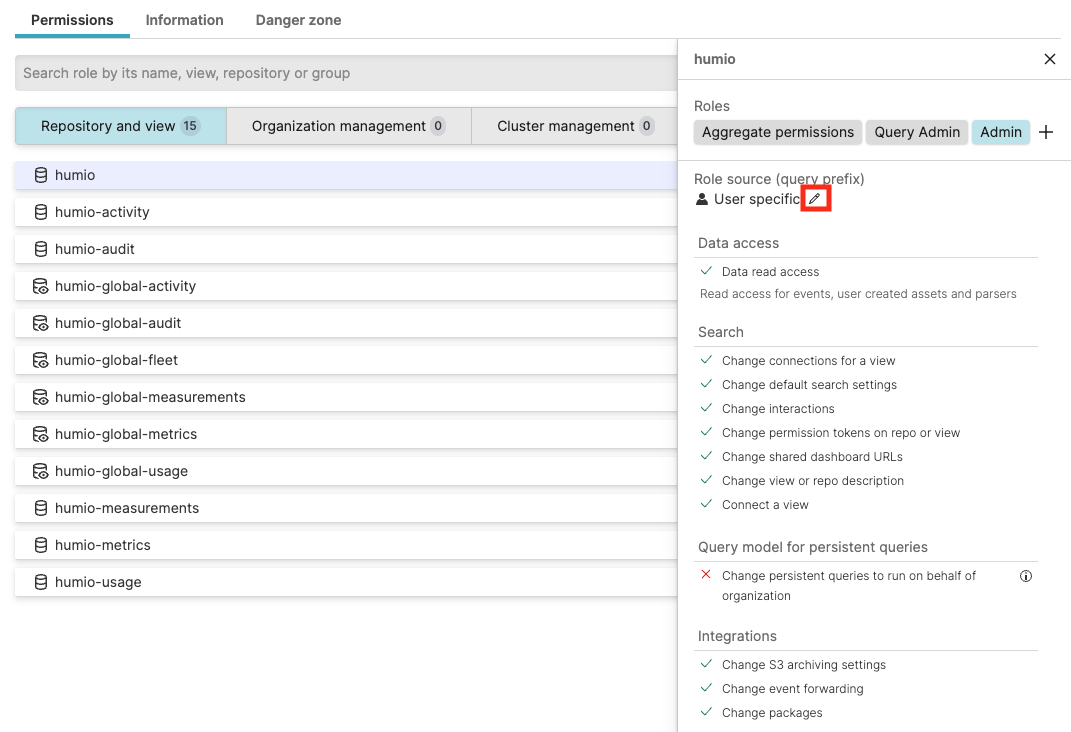Toggle the check beside Change S3 archiving settings
Viewport: 1071px width, 732px height.
[706, 664]
